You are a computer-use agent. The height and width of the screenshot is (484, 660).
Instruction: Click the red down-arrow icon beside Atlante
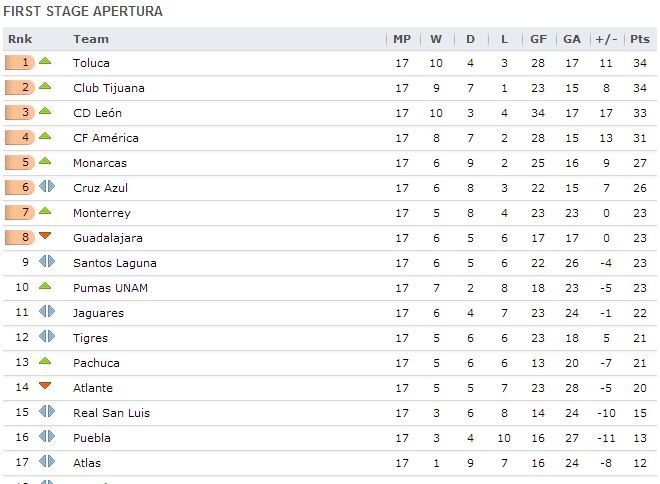click(45, 386)
